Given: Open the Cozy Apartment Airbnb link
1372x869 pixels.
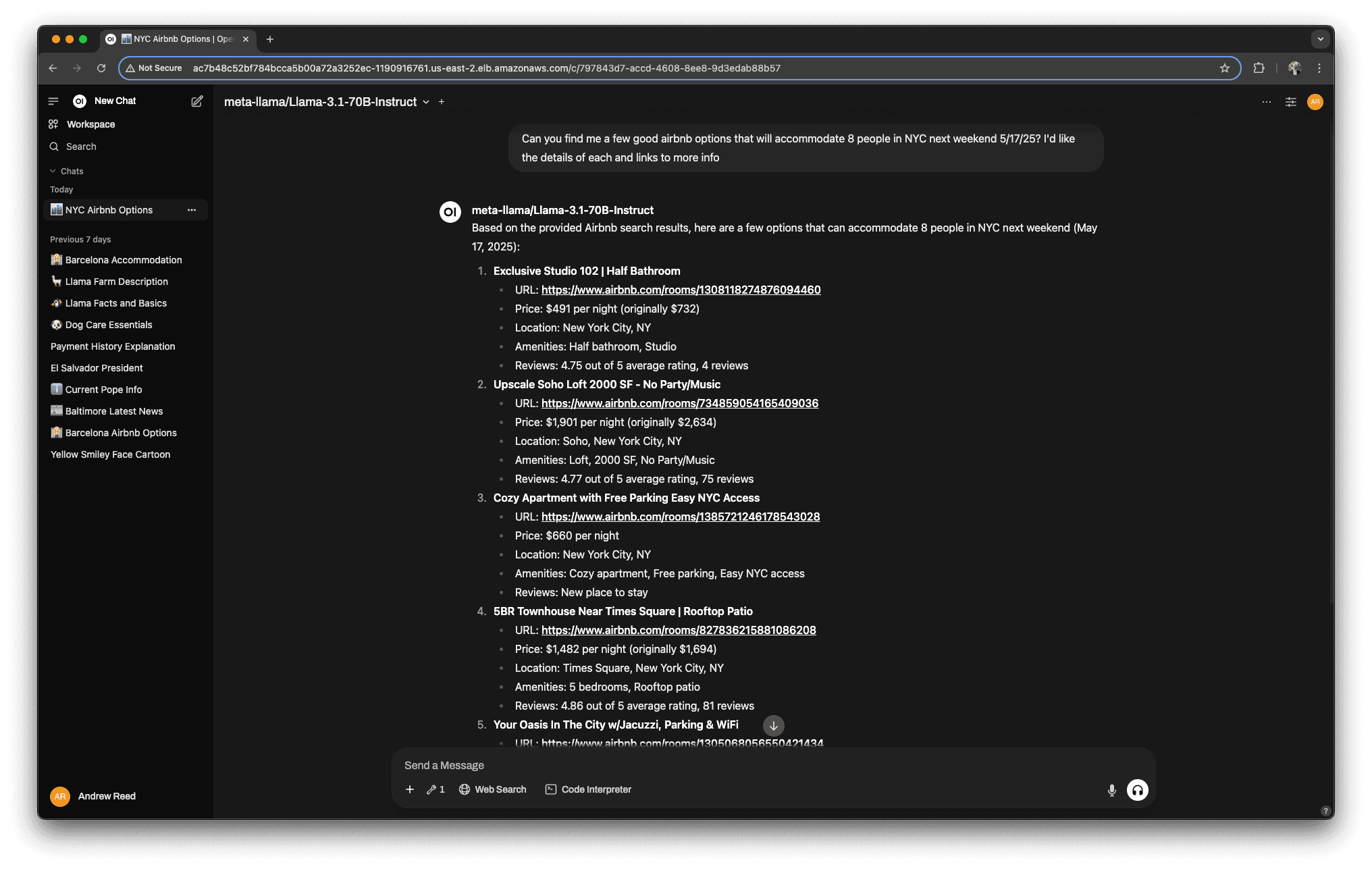Looking at the screenshot, I should 681,517.
